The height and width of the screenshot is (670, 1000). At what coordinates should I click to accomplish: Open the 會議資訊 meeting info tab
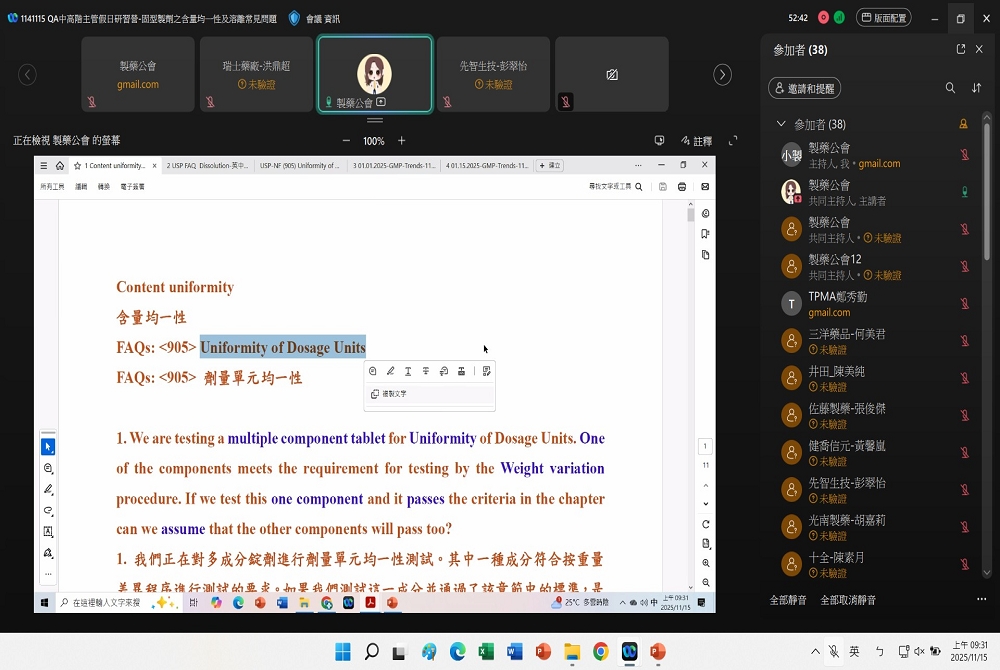coord(314,18)
